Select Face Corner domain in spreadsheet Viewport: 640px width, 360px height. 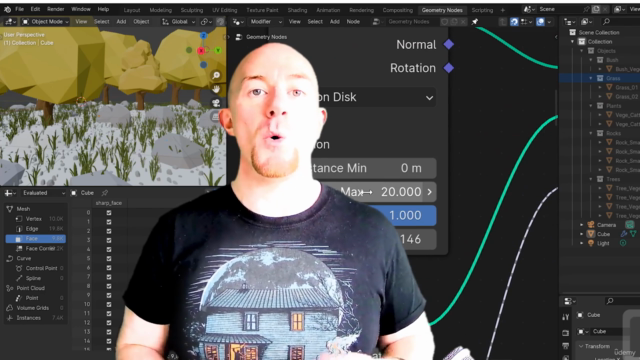click(36, 248)
